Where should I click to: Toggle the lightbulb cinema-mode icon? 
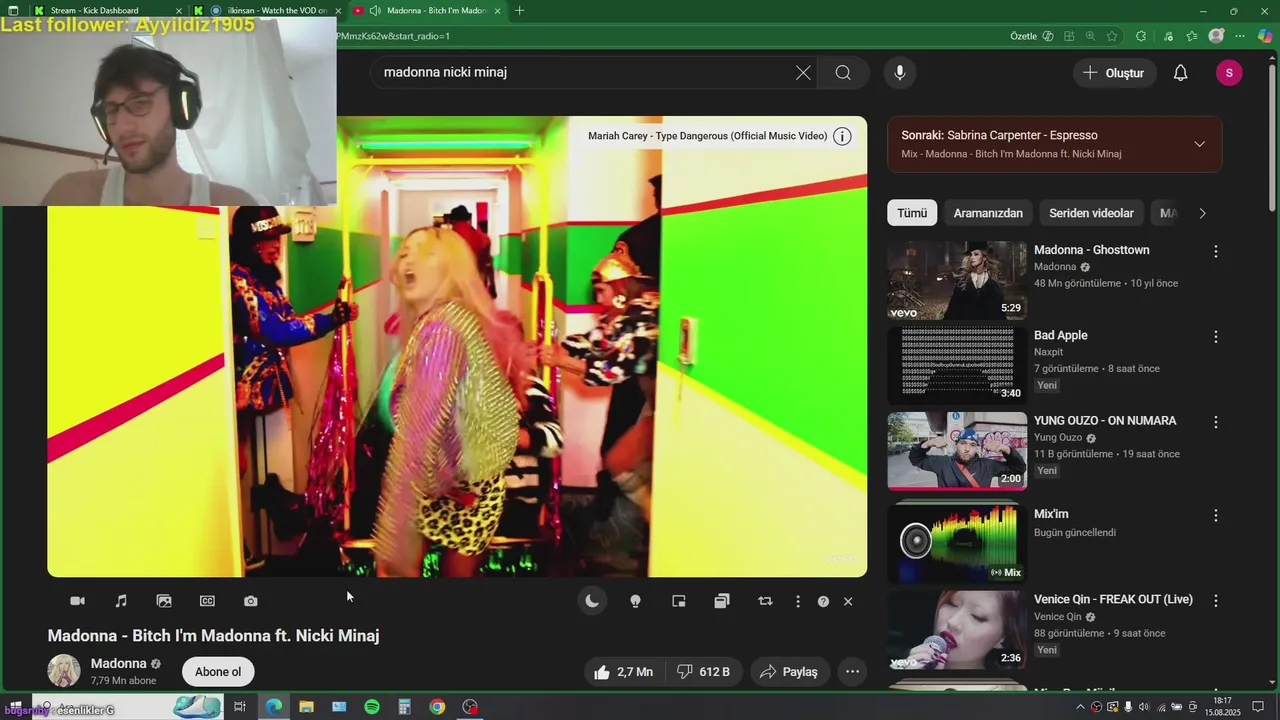click(635, 601)
